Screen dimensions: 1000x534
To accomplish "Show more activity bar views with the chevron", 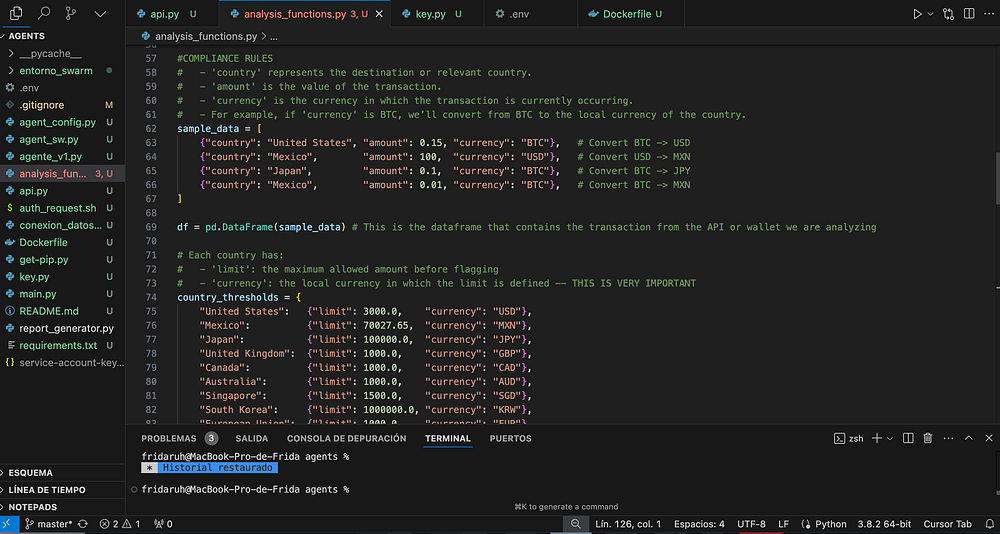I will (100, 14).
